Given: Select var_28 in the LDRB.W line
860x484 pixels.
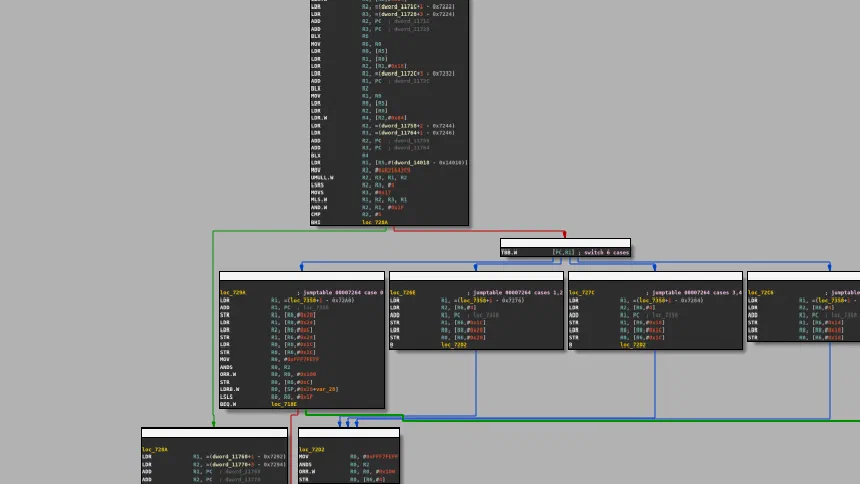Looking at the screenshot, I should [x=326, y=390].
